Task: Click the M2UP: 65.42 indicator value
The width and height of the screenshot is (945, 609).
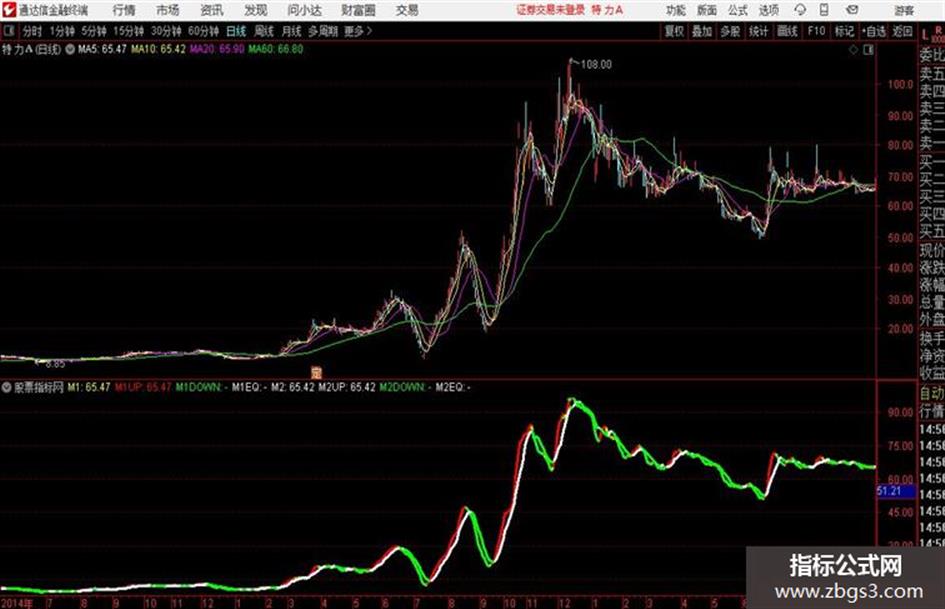Action: [x=347, y=387]
